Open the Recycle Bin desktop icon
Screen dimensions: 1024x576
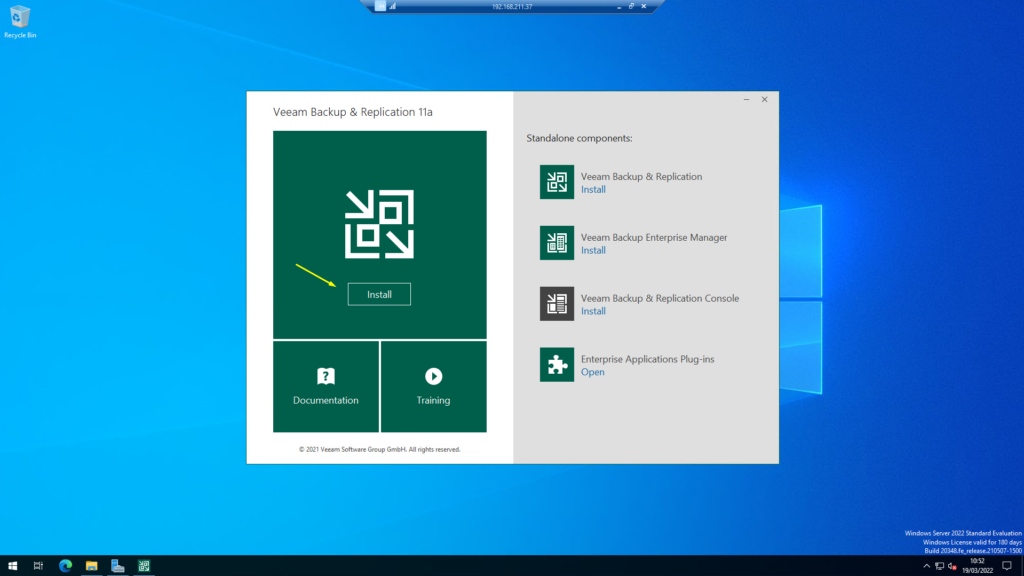[x=20, y=22]
